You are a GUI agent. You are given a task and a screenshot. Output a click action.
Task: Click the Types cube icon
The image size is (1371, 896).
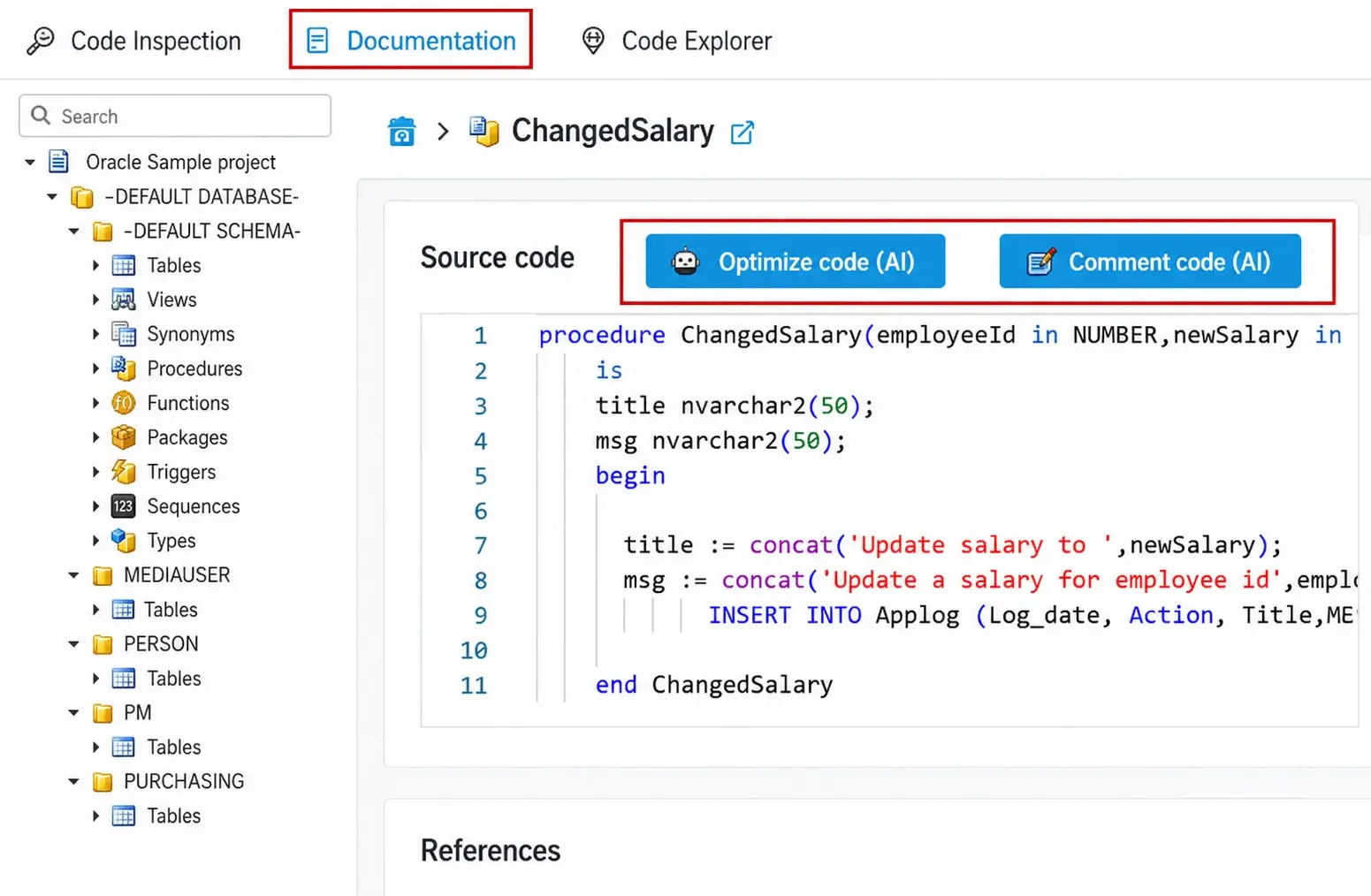click(124, 541)
